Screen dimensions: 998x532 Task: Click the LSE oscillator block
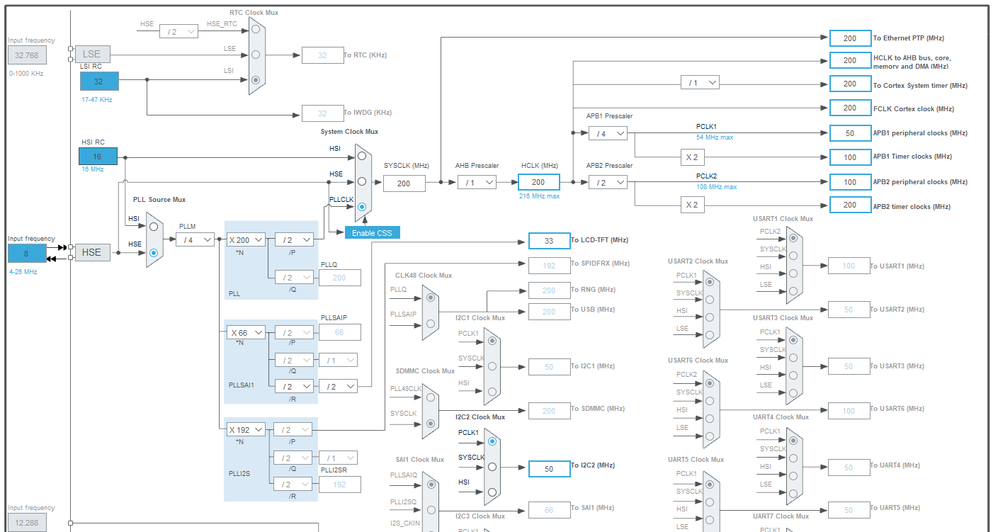pos(92,54)
